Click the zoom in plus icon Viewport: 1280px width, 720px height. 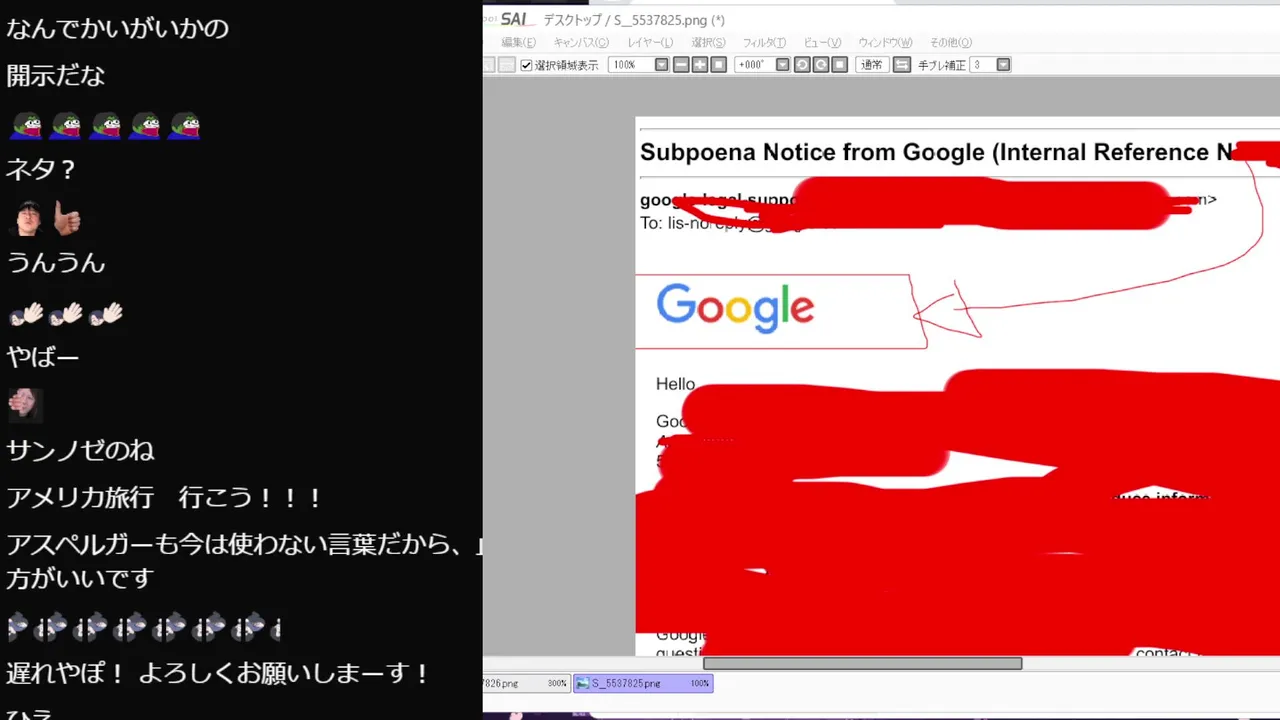699,65
